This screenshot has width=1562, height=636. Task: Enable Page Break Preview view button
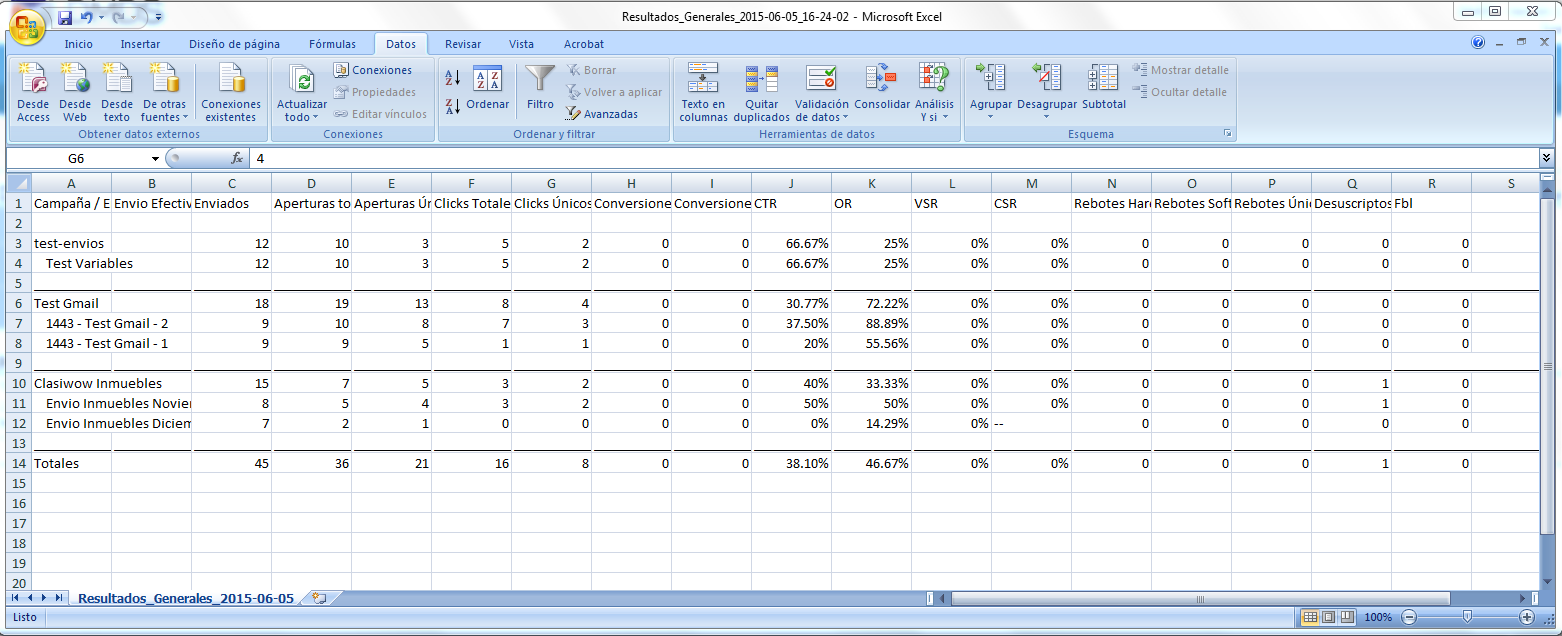1347,617
